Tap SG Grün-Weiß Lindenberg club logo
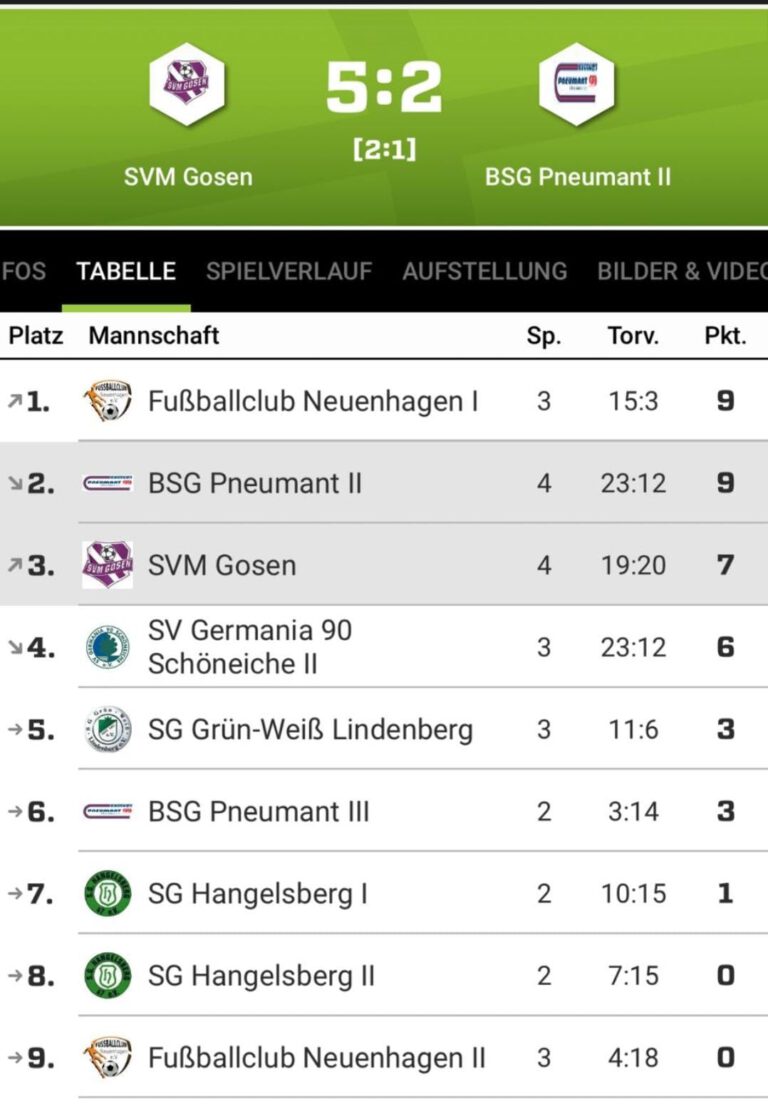The image size is (768, 1104). pyautogui.click(x=107, y=729)
